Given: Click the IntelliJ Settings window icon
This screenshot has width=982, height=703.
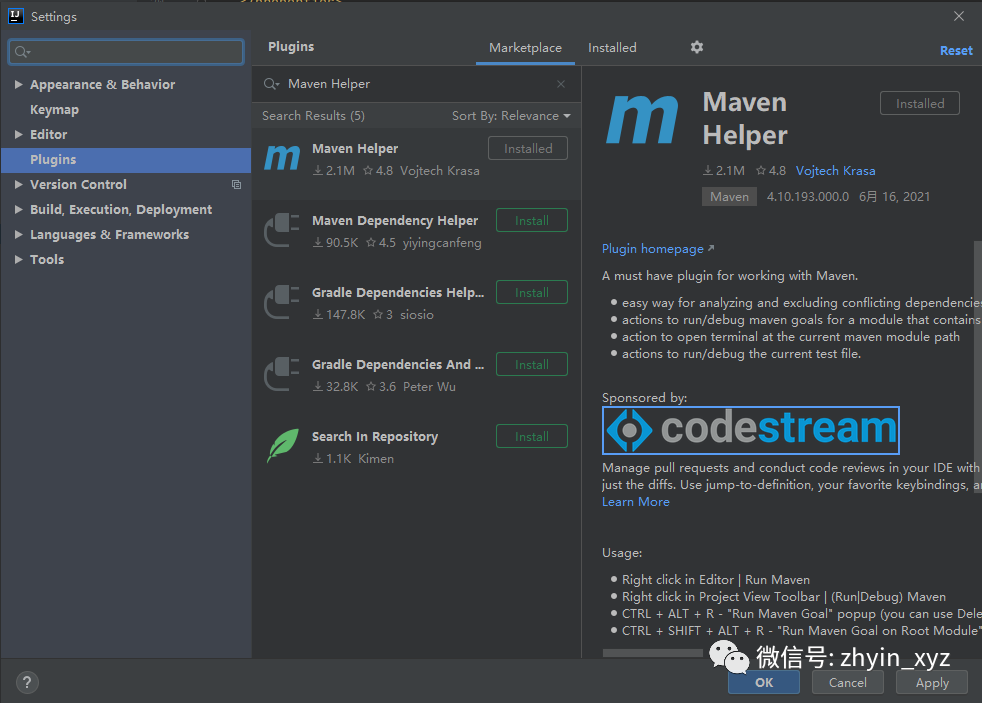Looking at the screenshot, I should click(16, 16).
